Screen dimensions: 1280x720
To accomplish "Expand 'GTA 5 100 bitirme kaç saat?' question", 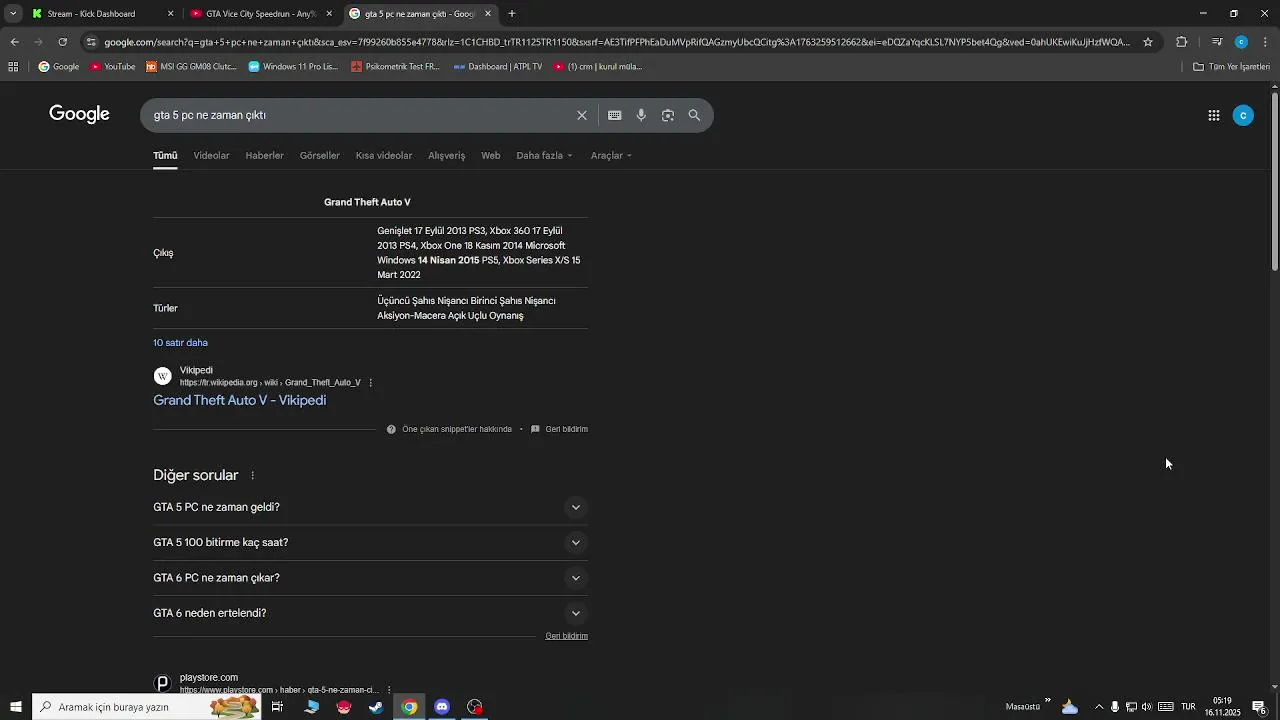I will 368,542.
